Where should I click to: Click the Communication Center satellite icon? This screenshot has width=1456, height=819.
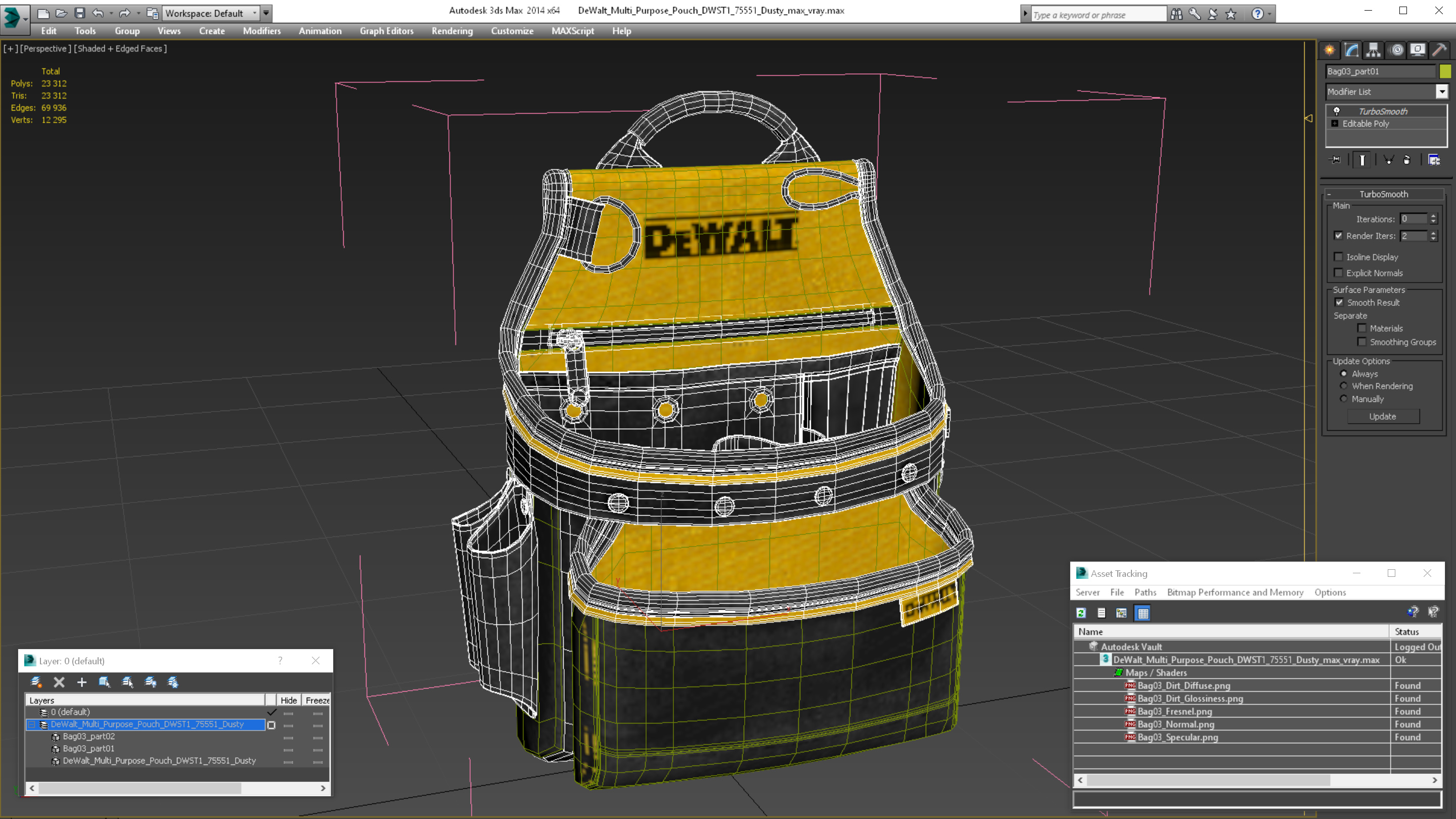(1213, 14)
